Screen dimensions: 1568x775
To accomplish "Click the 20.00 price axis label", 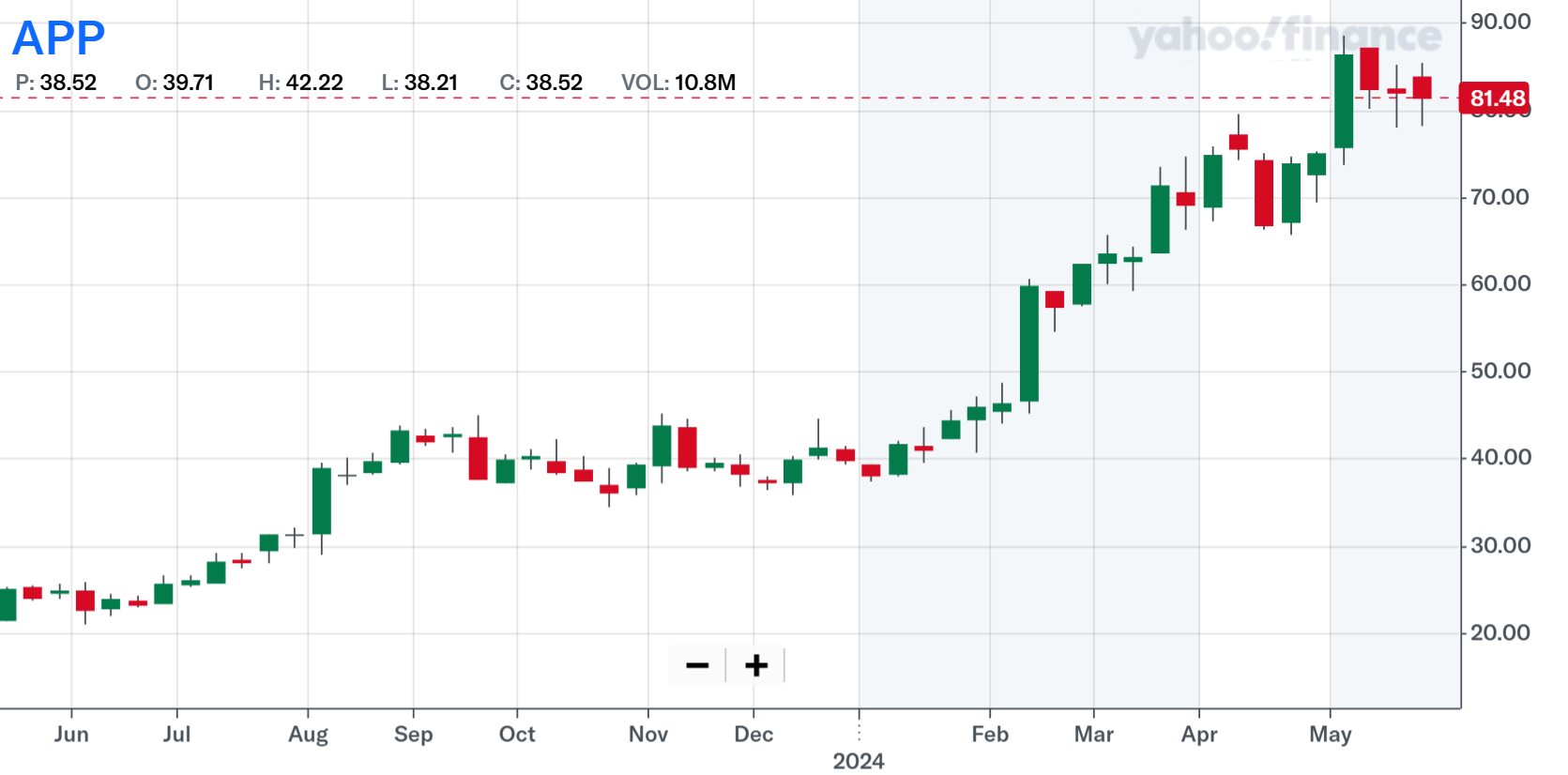I will coord(1500,632).
